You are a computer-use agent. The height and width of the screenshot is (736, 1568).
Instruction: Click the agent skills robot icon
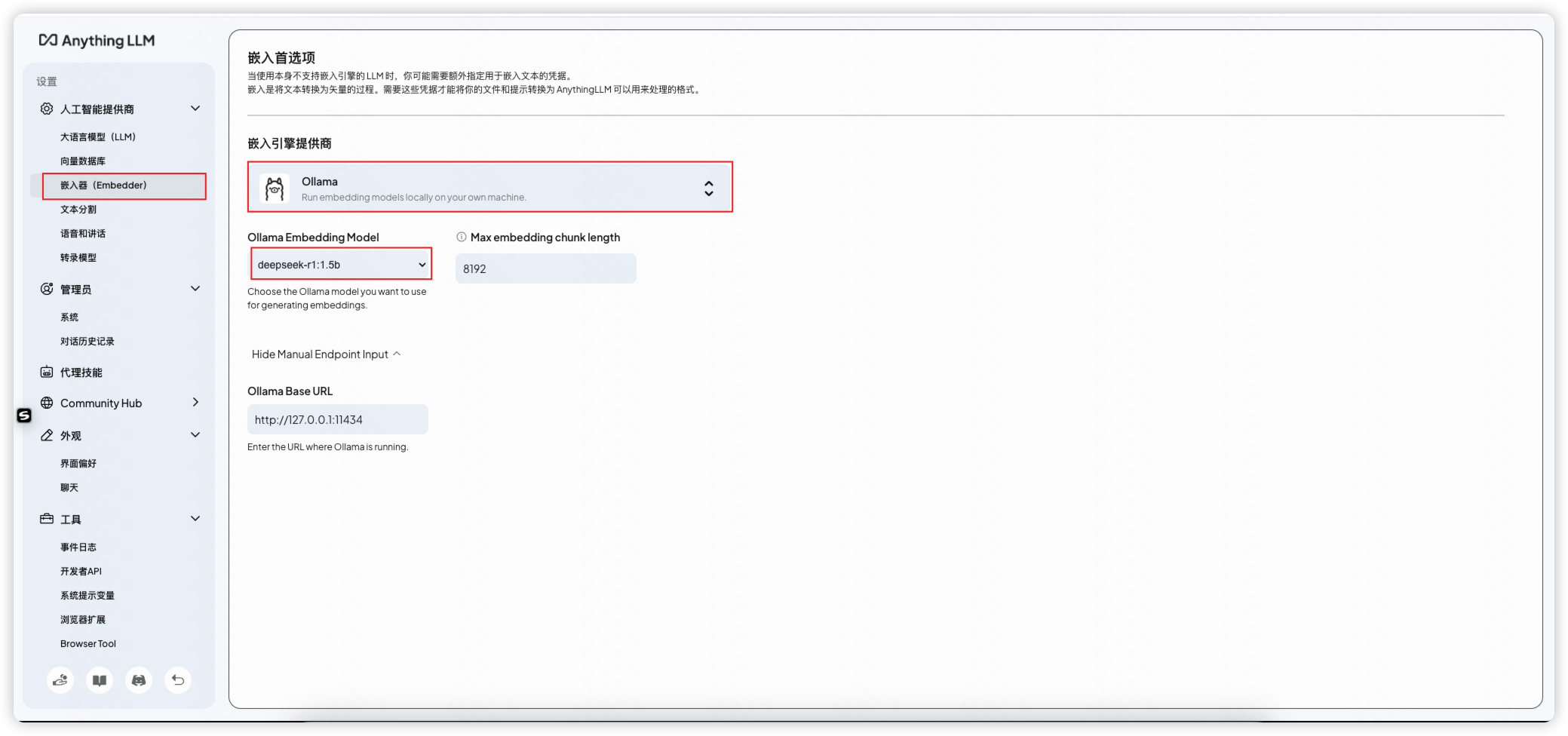point(47,372)
